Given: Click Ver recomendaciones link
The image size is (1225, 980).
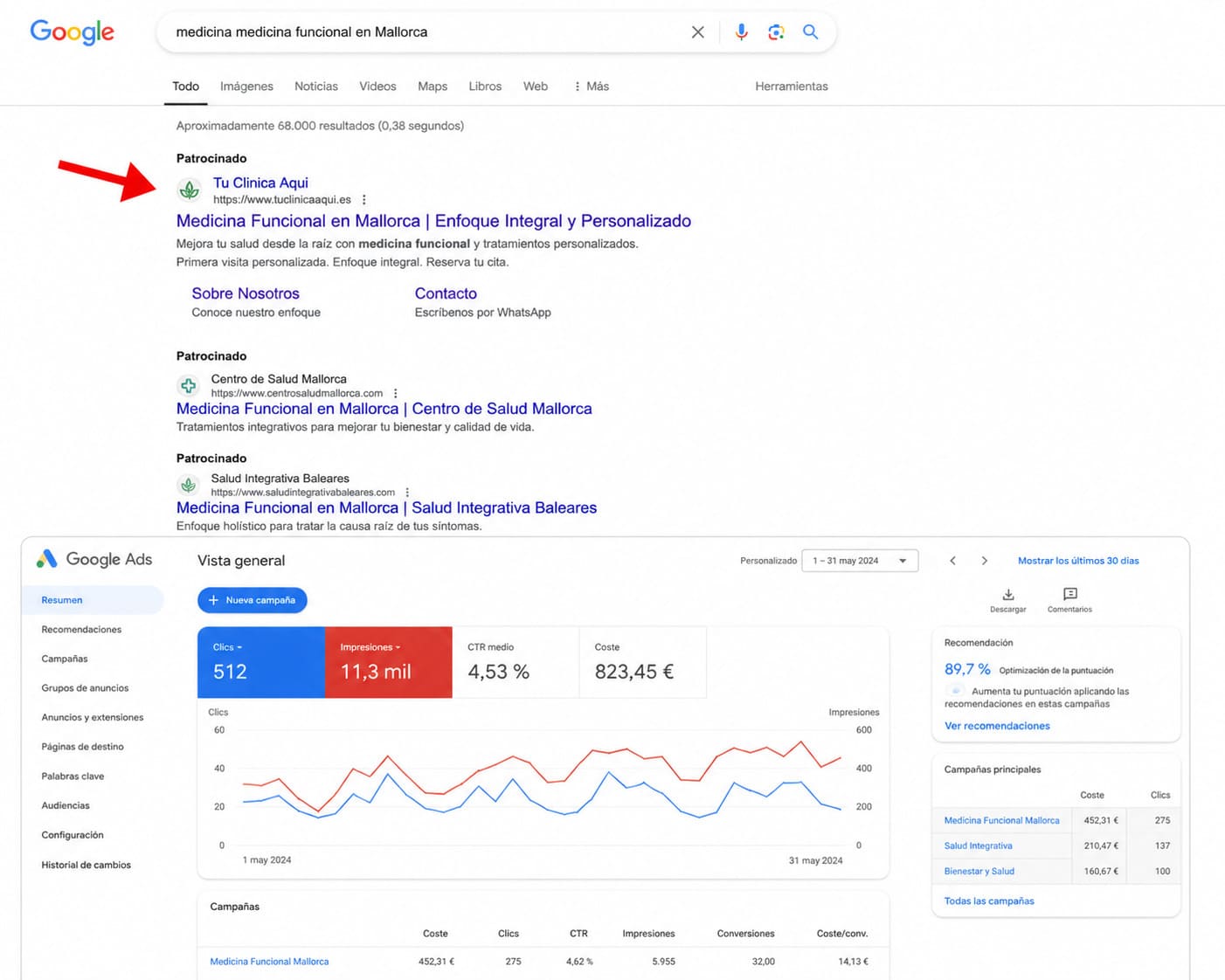Looking at the screenshot, I should point(997,726).
